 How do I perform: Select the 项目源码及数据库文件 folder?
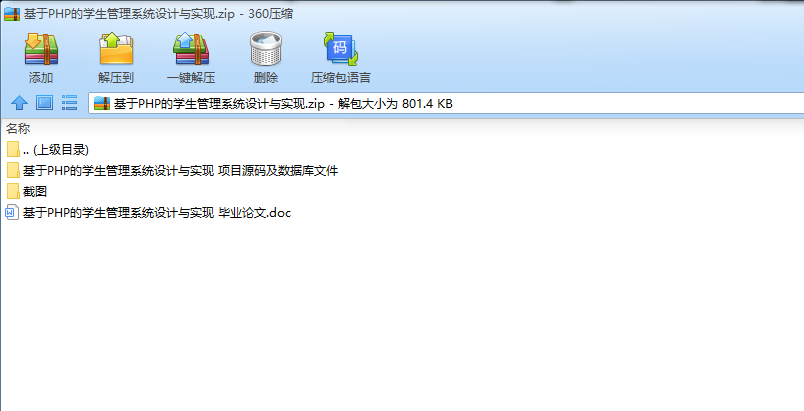(x=180, y=171)
